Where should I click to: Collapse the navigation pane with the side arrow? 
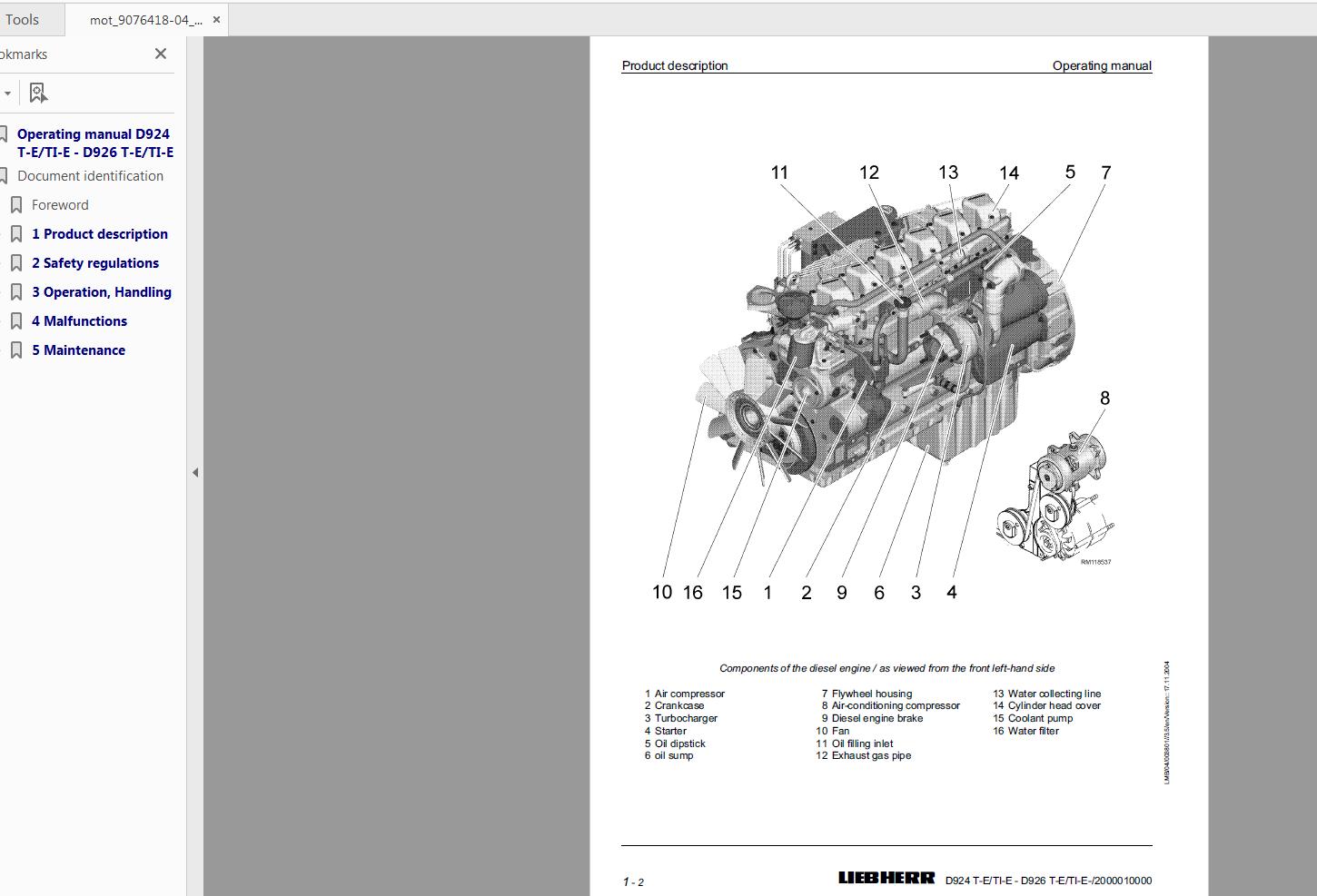coord(194,472)
